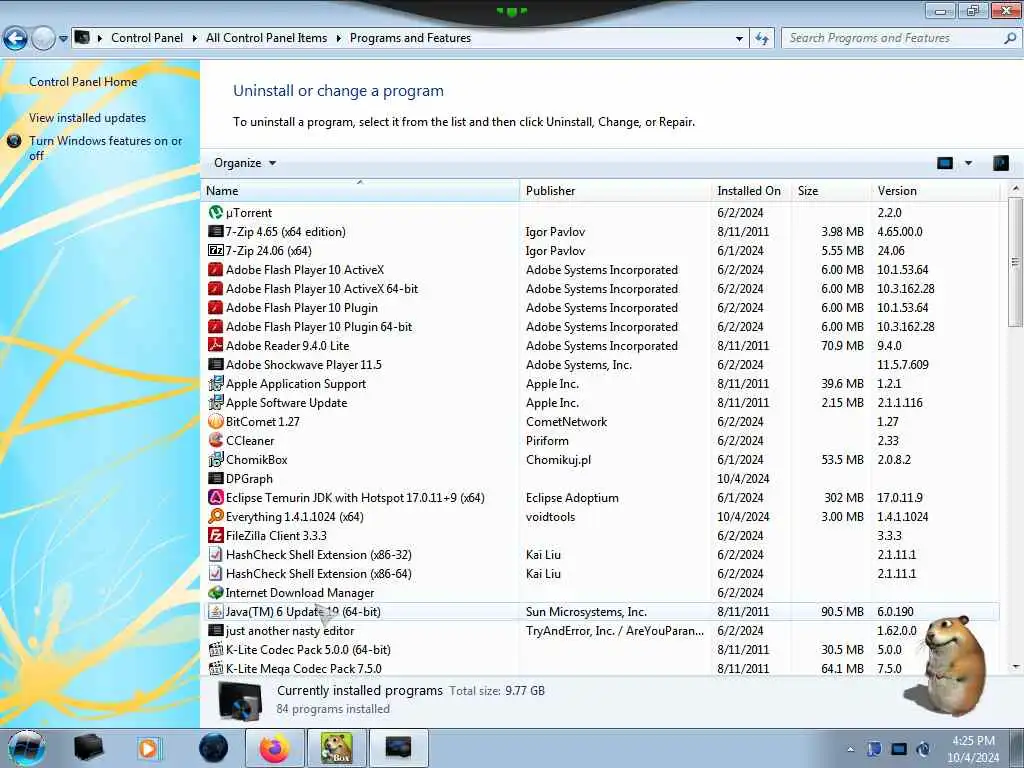This screenshot has height=768, width=1024.
Task: Click the Chomikuj.pl publisher cell
Action: point(558,459)
